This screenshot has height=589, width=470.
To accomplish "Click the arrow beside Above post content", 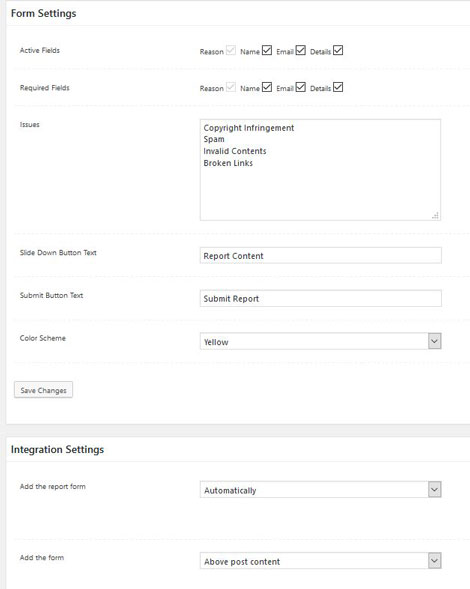I will [x=435, y=561].
